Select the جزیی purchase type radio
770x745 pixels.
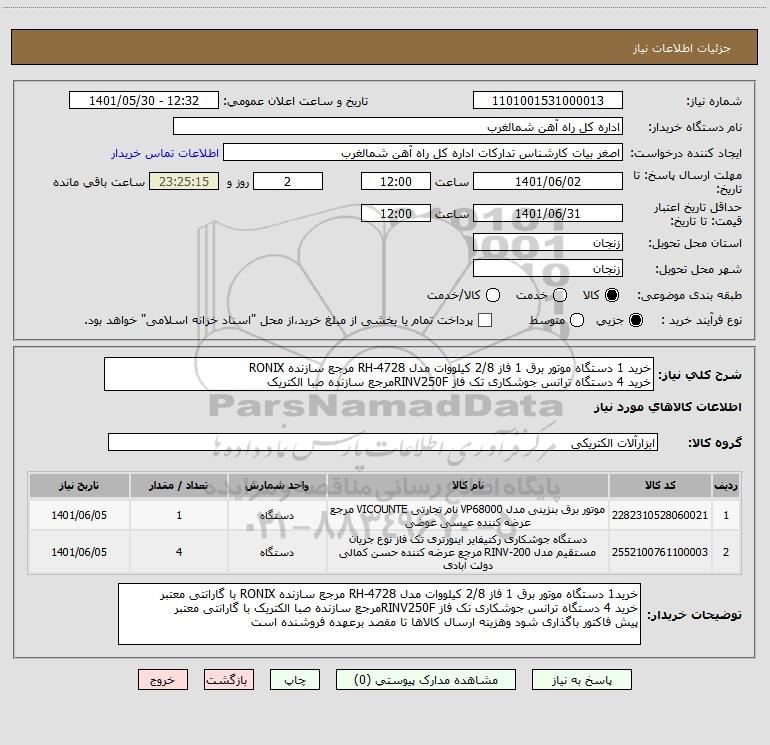point(635,320)
